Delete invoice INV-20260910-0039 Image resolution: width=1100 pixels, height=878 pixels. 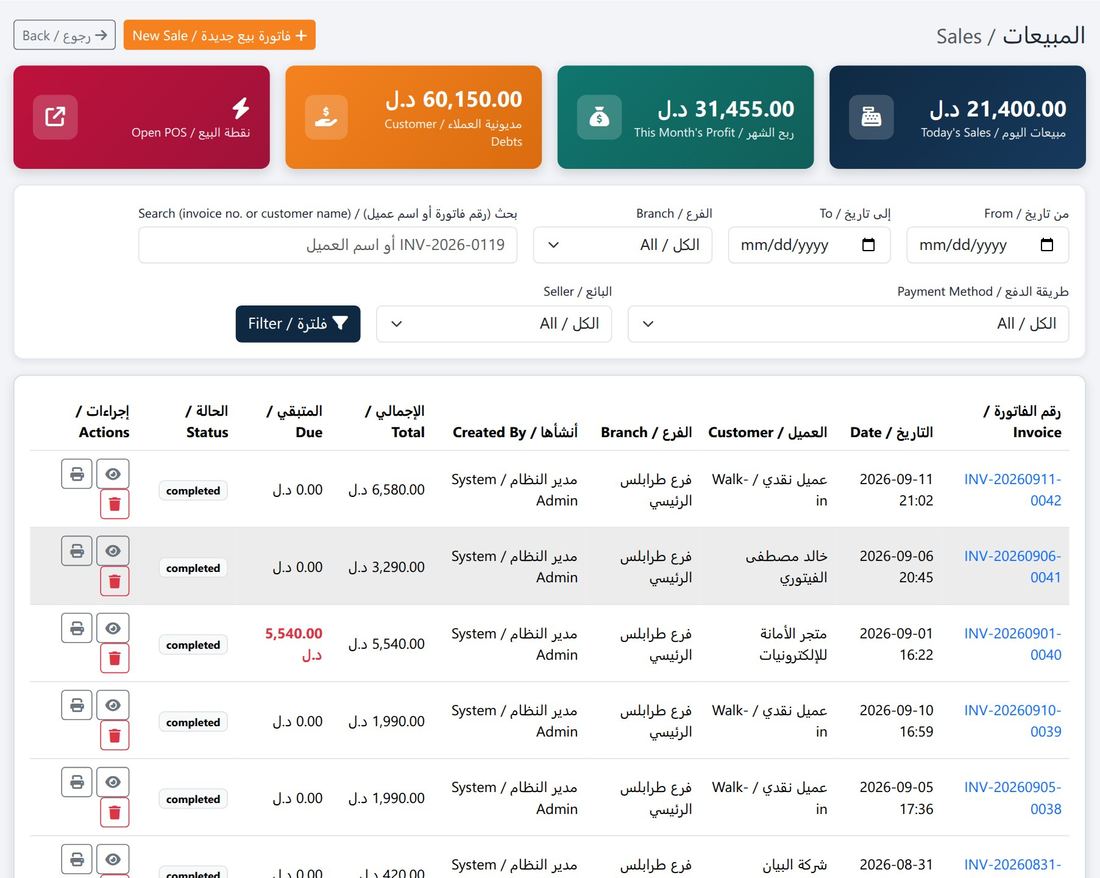(x=114, y=736)
